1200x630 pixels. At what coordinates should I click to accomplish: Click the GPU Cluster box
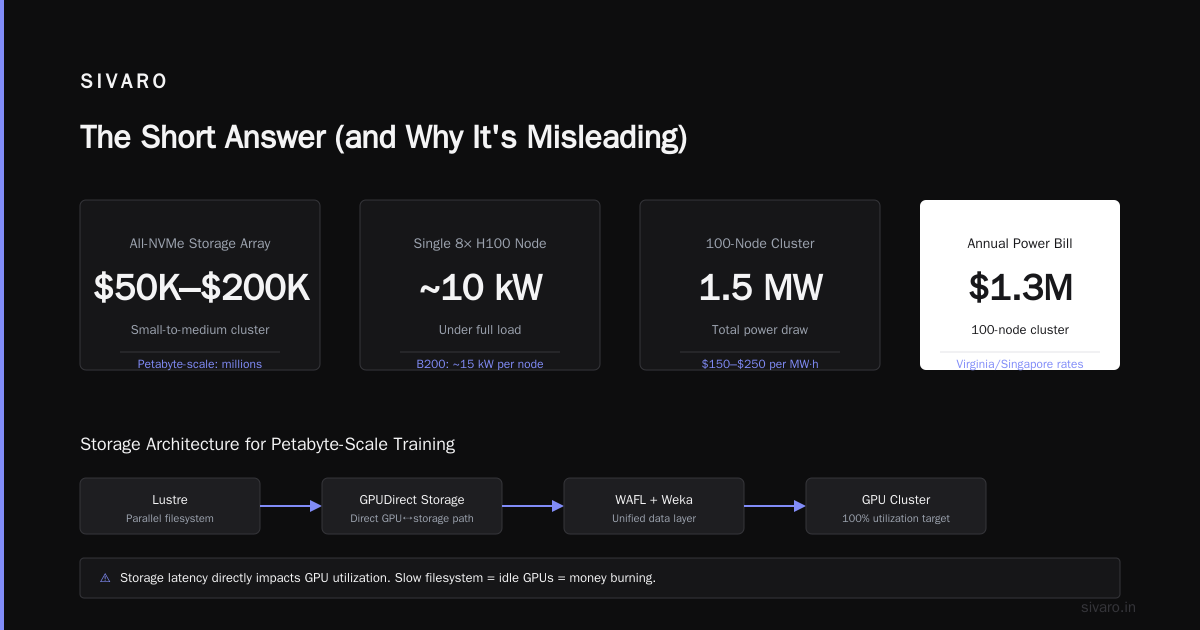point(896,506)
